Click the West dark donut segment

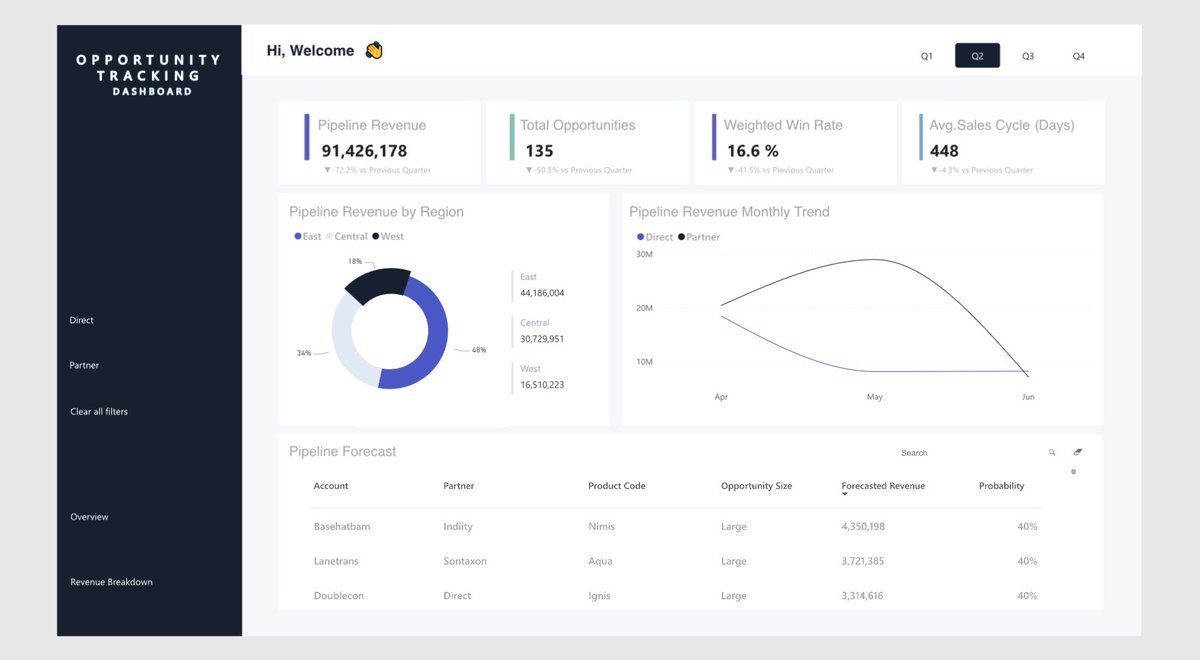[378, 282]
